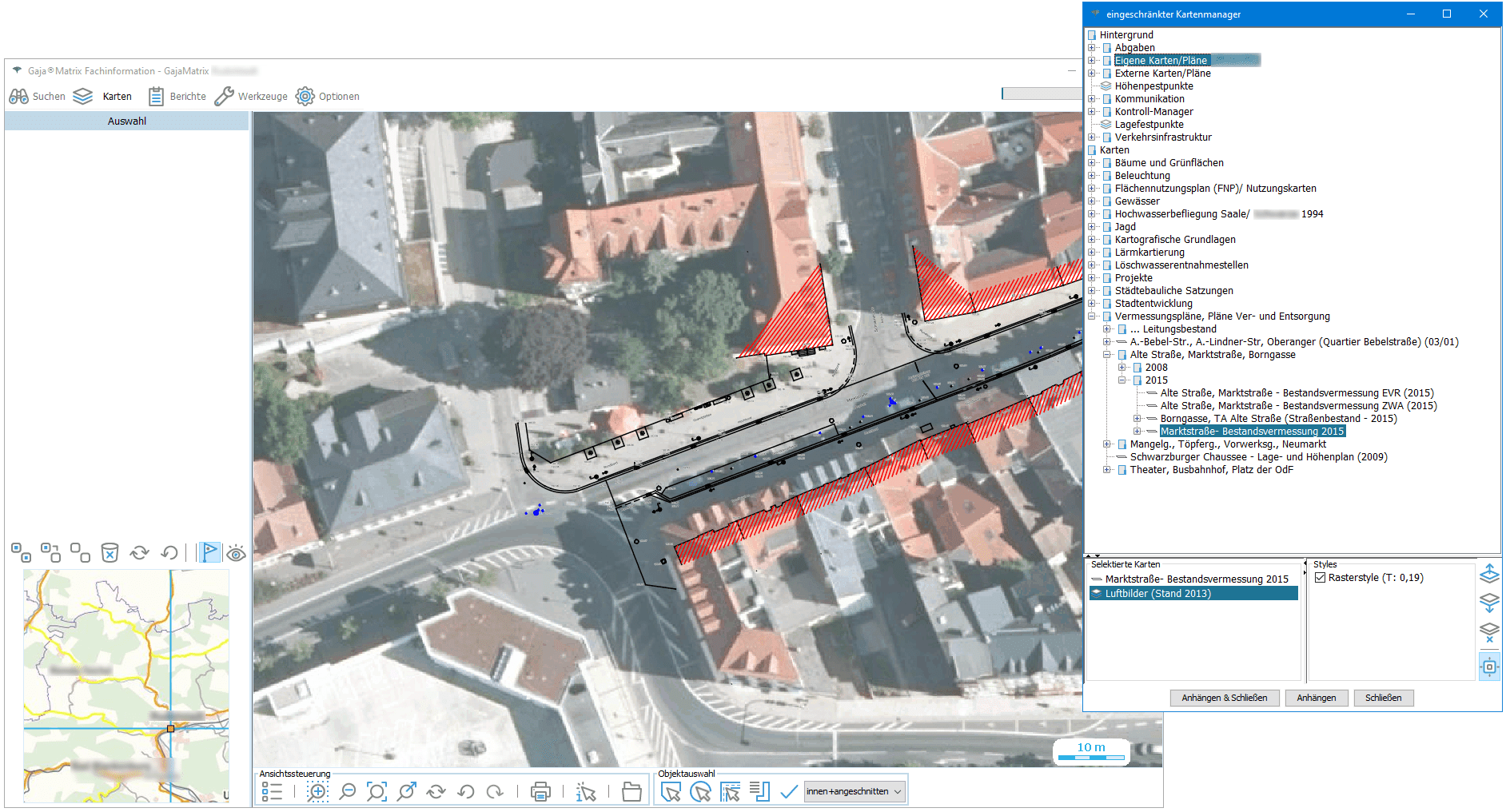Click the overview map thumbnail

click(x=126, y=686)
